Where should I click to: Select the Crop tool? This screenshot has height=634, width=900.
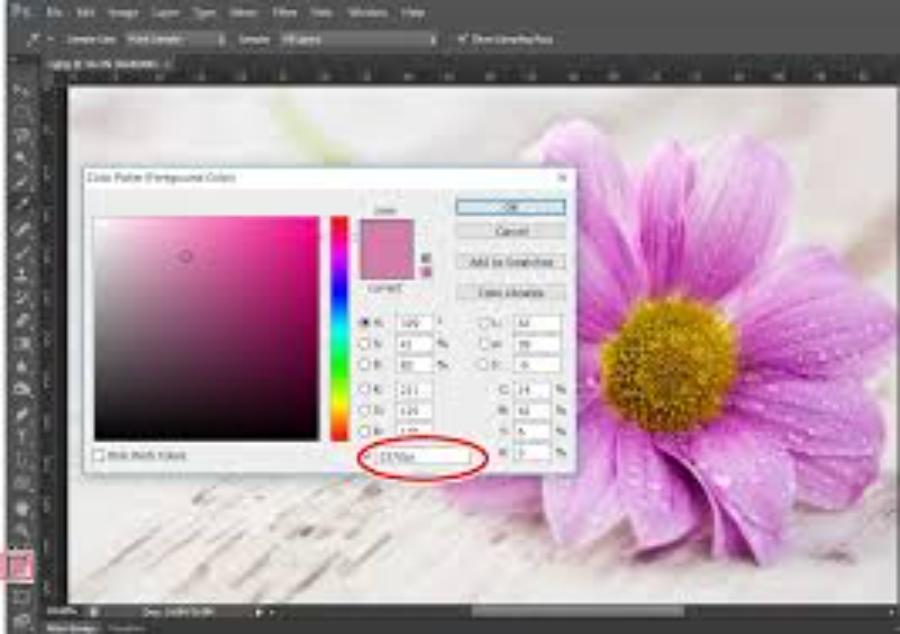click(x=21, y=181)
